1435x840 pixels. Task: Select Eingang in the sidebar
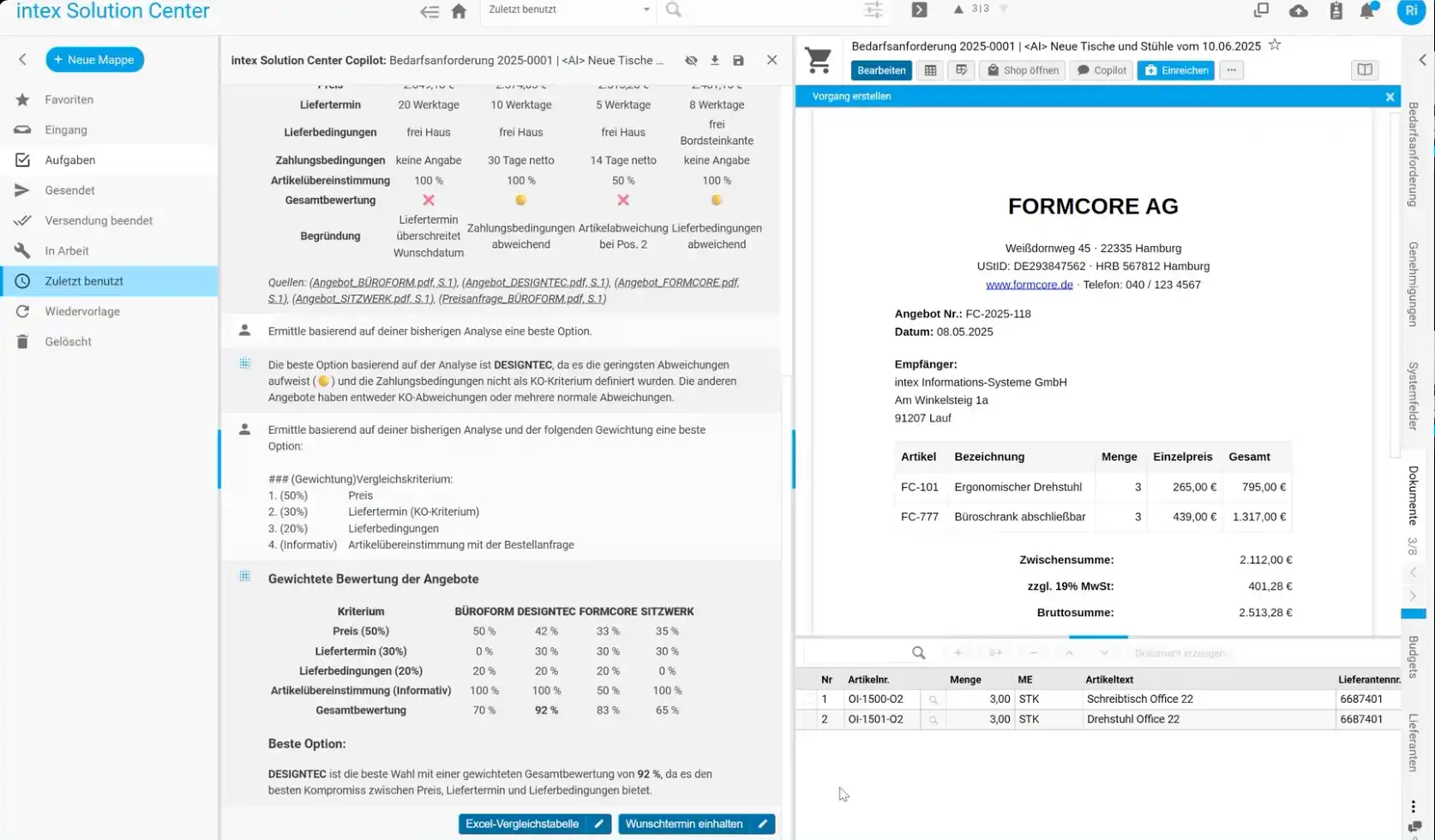click(66, 129)
